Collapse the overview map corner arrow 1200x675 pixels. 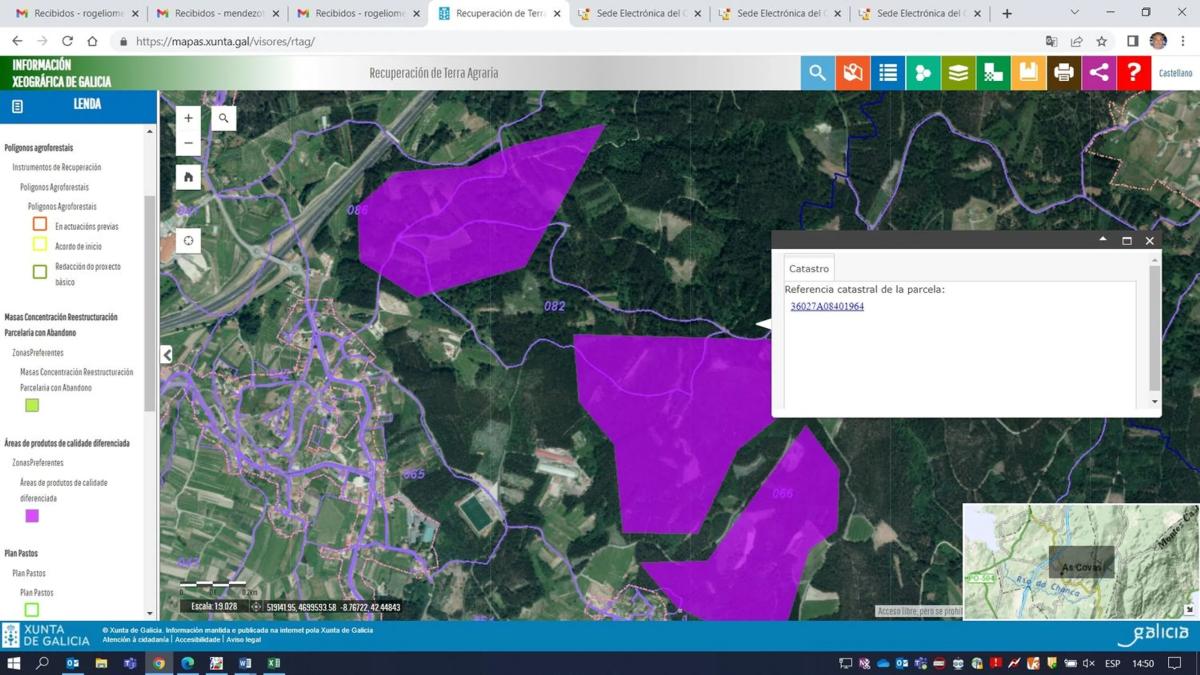pyautogui.click(x=1189, y=609)
